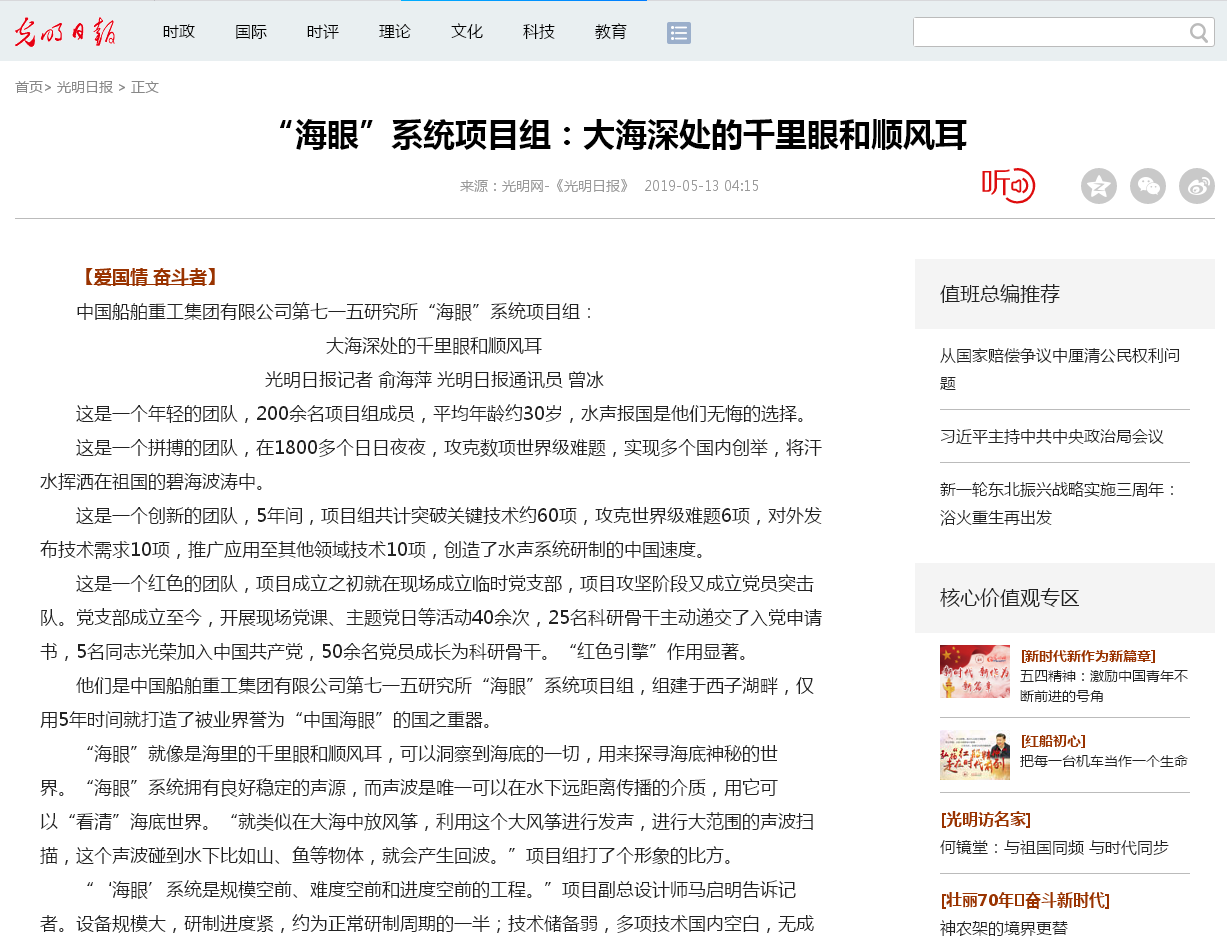Click byline 光明日报记者 俞海萍
1227x946 pixels.
pos(348,380)
